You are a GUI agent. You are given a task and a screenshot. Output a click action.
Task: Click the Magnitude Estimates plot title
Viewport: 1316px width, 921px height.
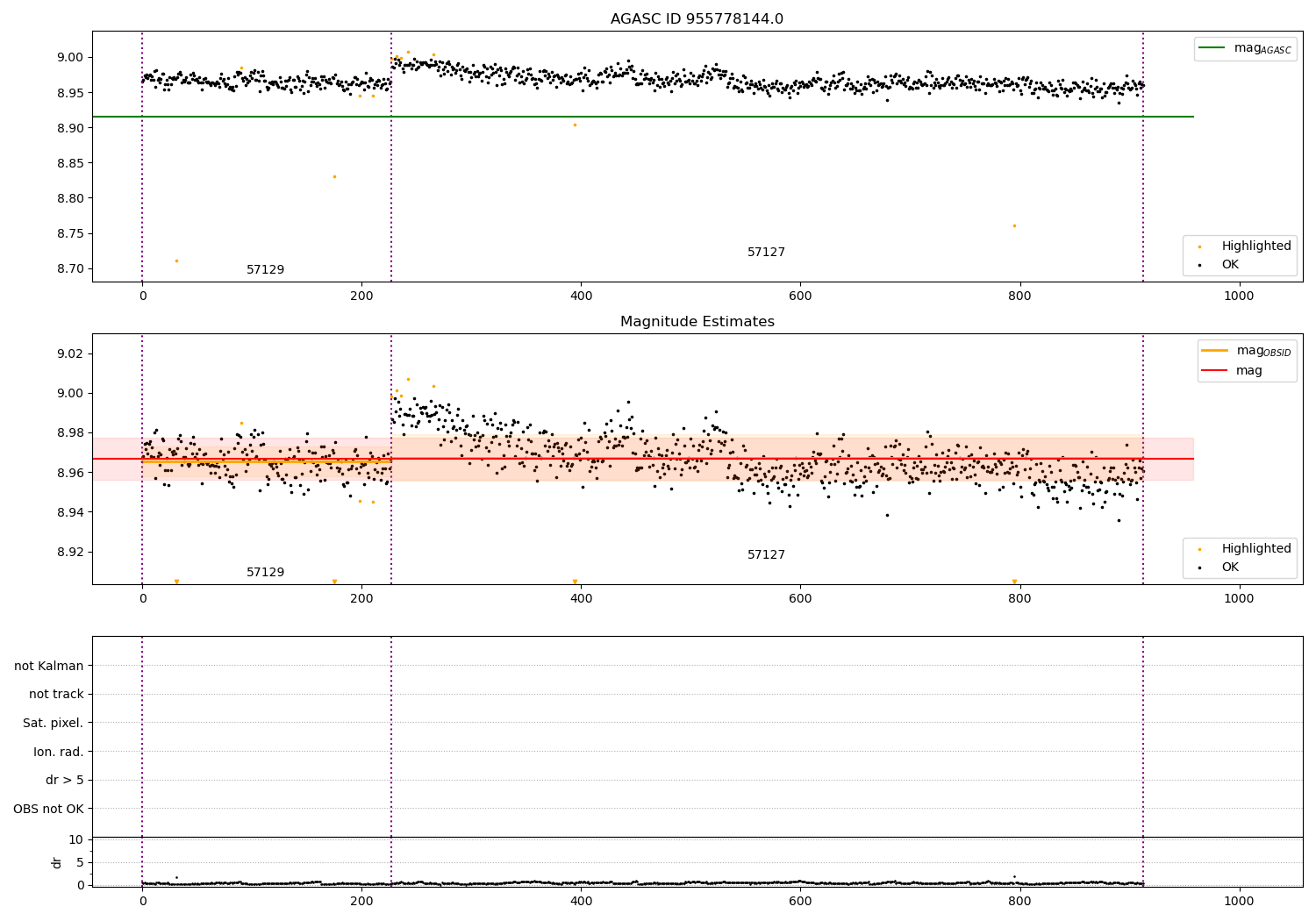click(697, 322)
